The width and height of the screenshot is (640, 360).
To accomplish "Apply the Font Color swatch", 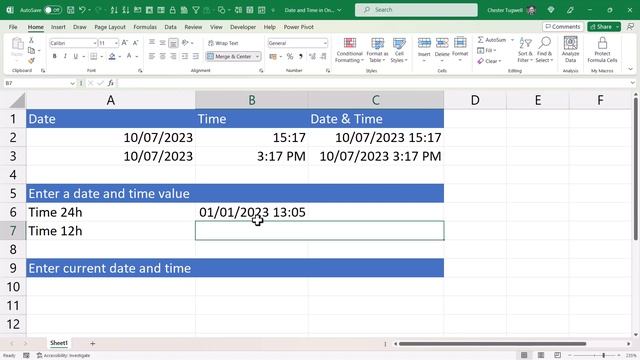I will click(x=129, y=56).
